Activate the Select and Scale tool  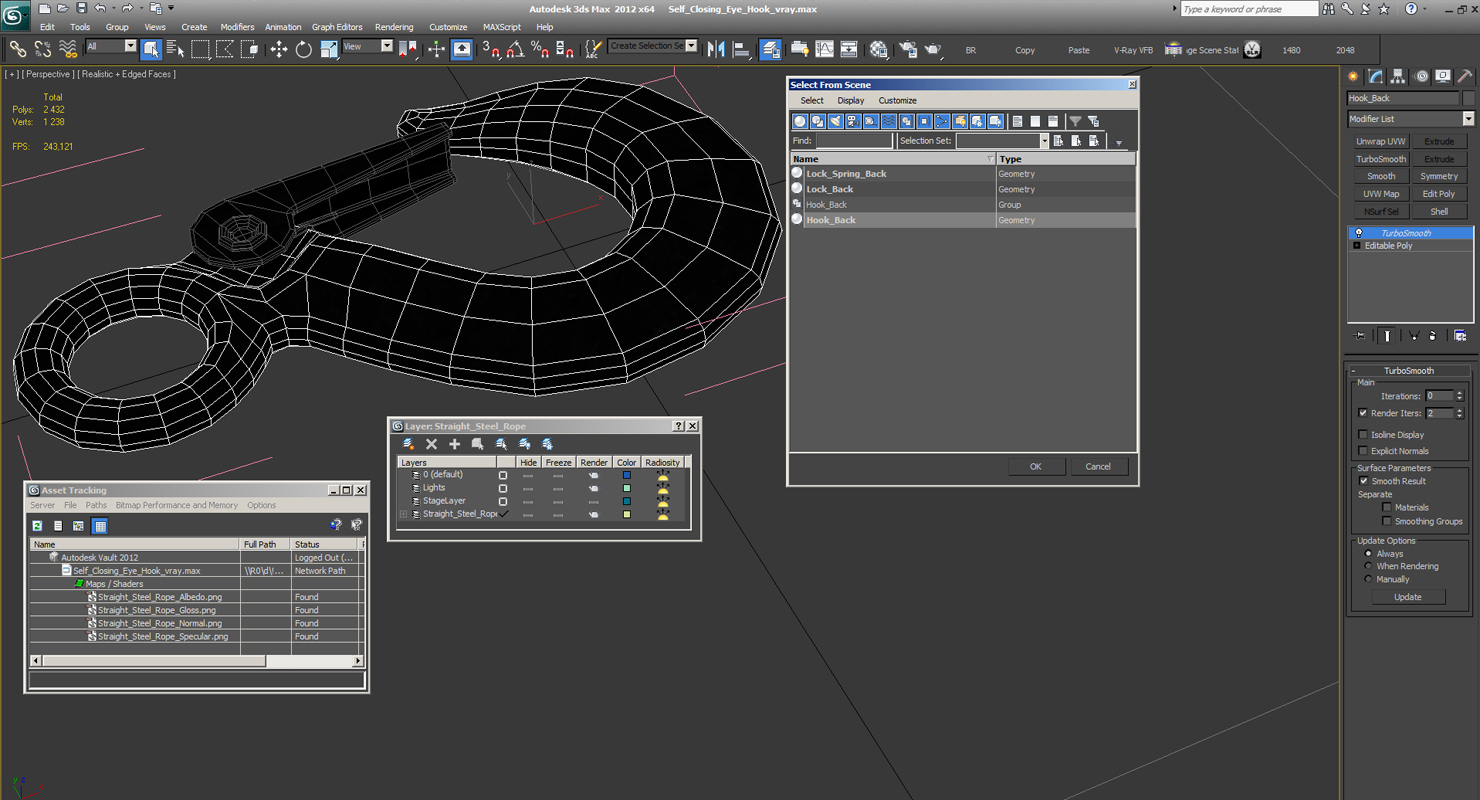click(x=328, y=49)
